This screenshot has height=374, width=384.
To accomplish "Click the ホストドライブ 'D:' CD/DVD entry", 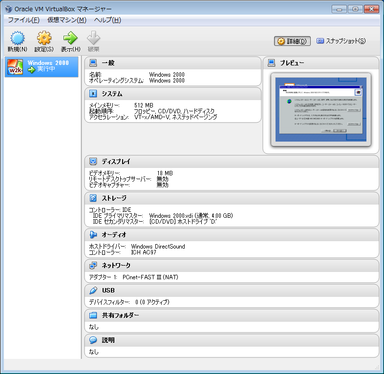I will [183, 221].
